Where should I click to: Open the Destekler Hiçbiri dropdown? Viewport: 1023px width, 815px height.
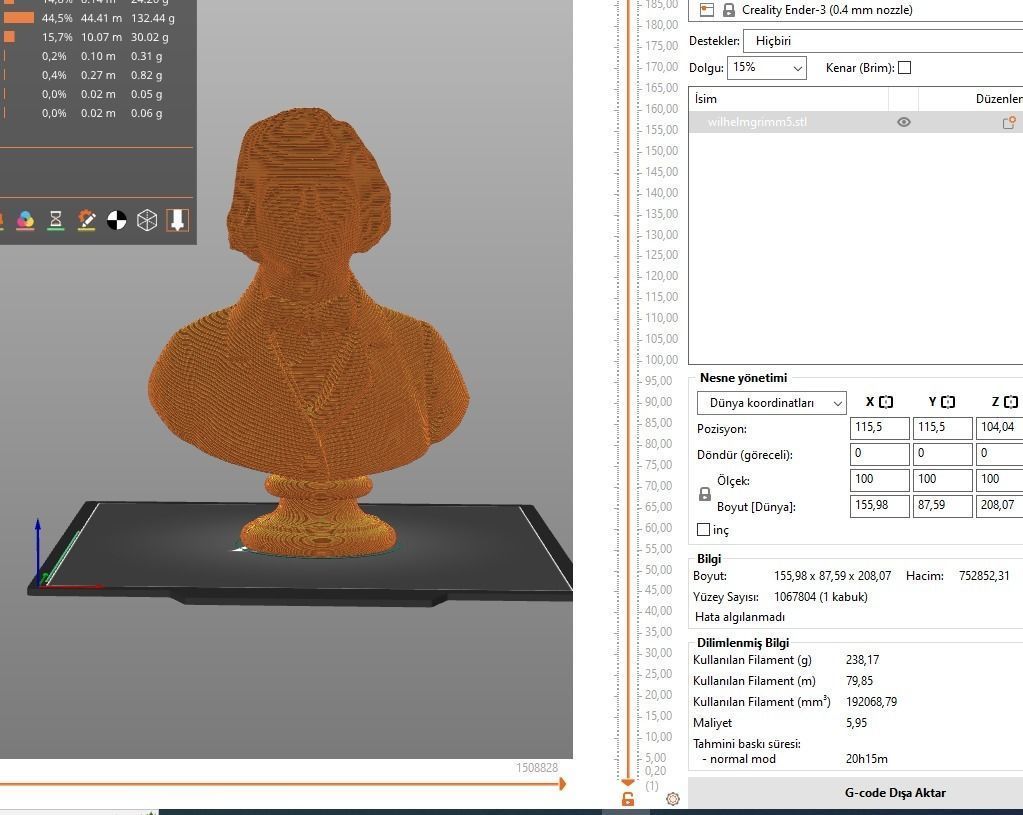(x=883, y=41)
